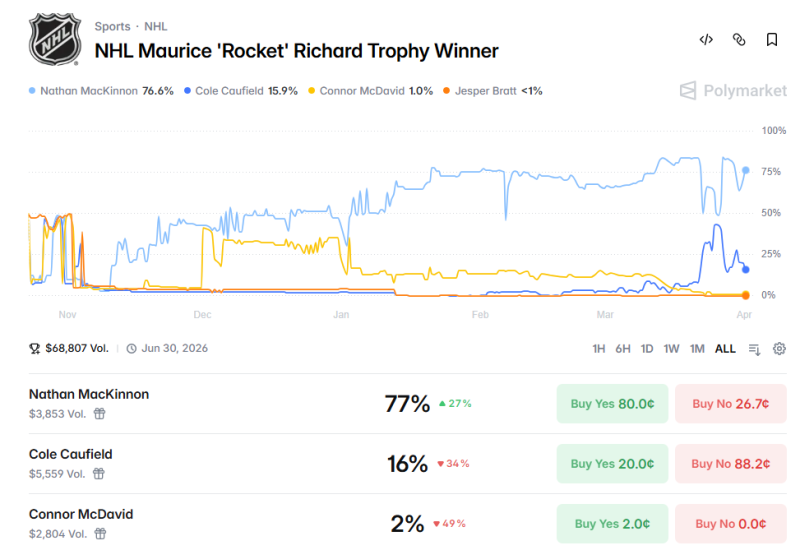The image size is (800, 550).
Task: Set chart range to 1D
Action: 647,349
